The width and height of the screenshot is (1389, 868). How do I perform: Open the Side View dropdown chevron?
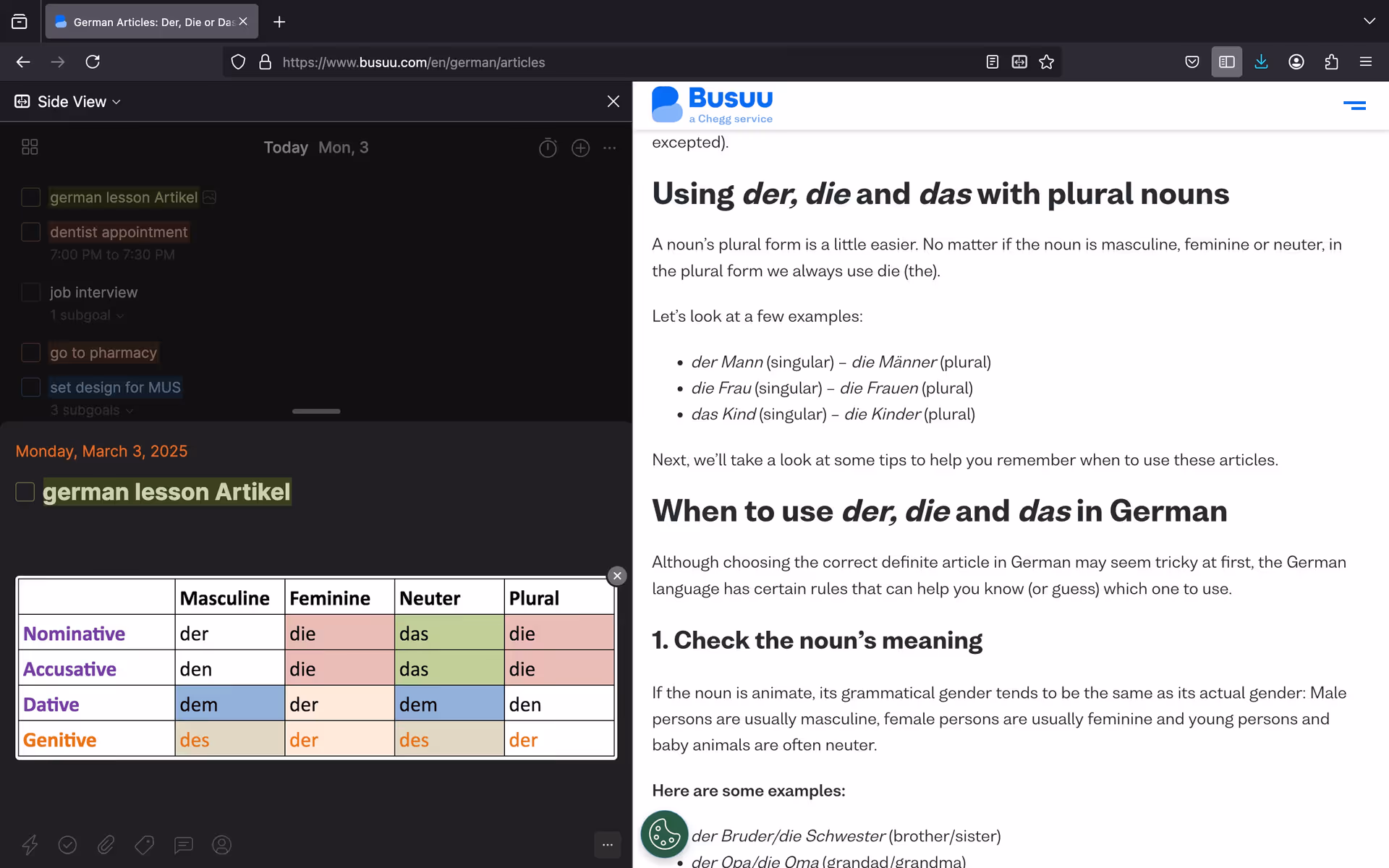coord(118,101)
